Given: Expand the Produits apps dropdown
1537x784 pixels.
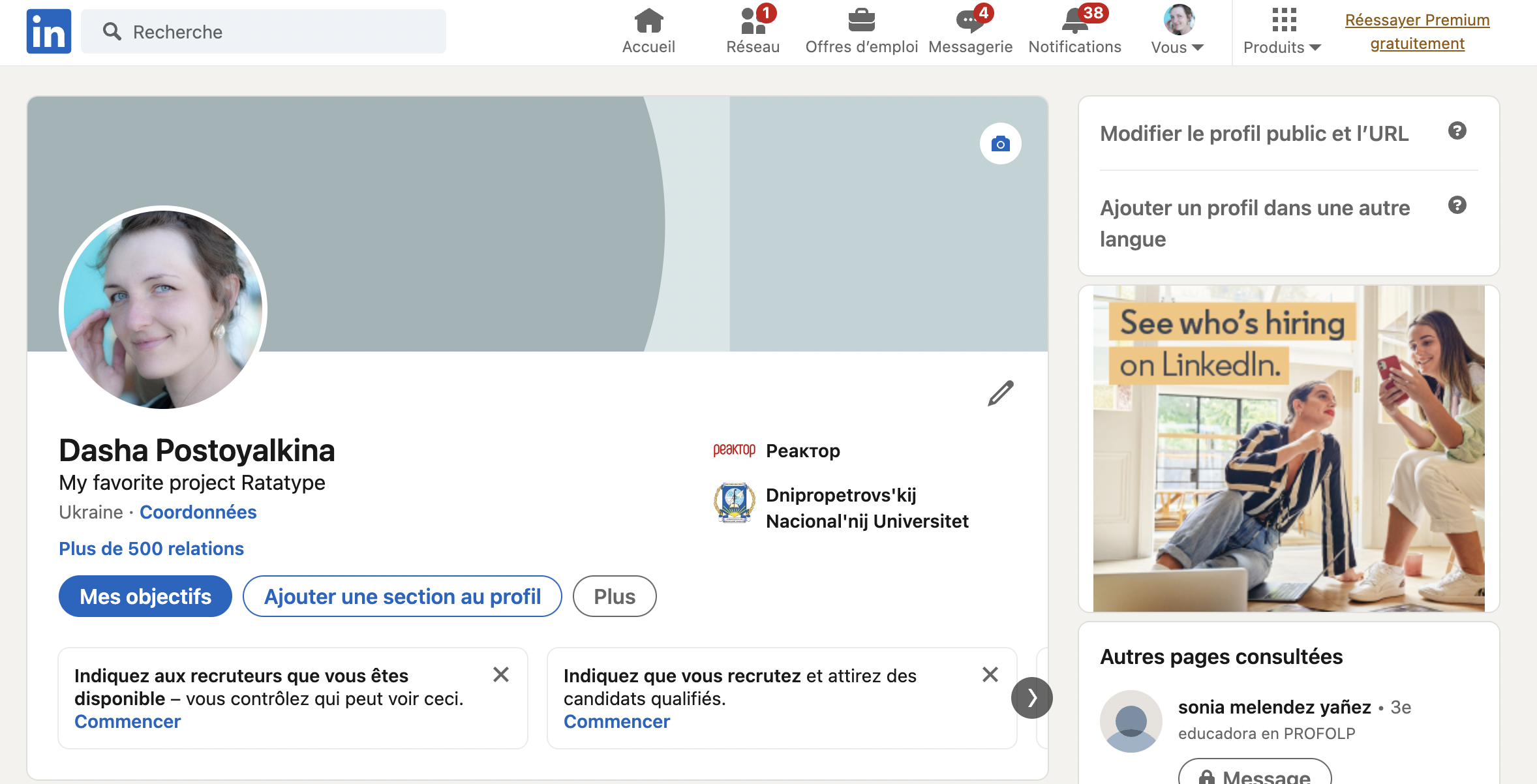Looking at the screenshot, I should coord(1282,47).
